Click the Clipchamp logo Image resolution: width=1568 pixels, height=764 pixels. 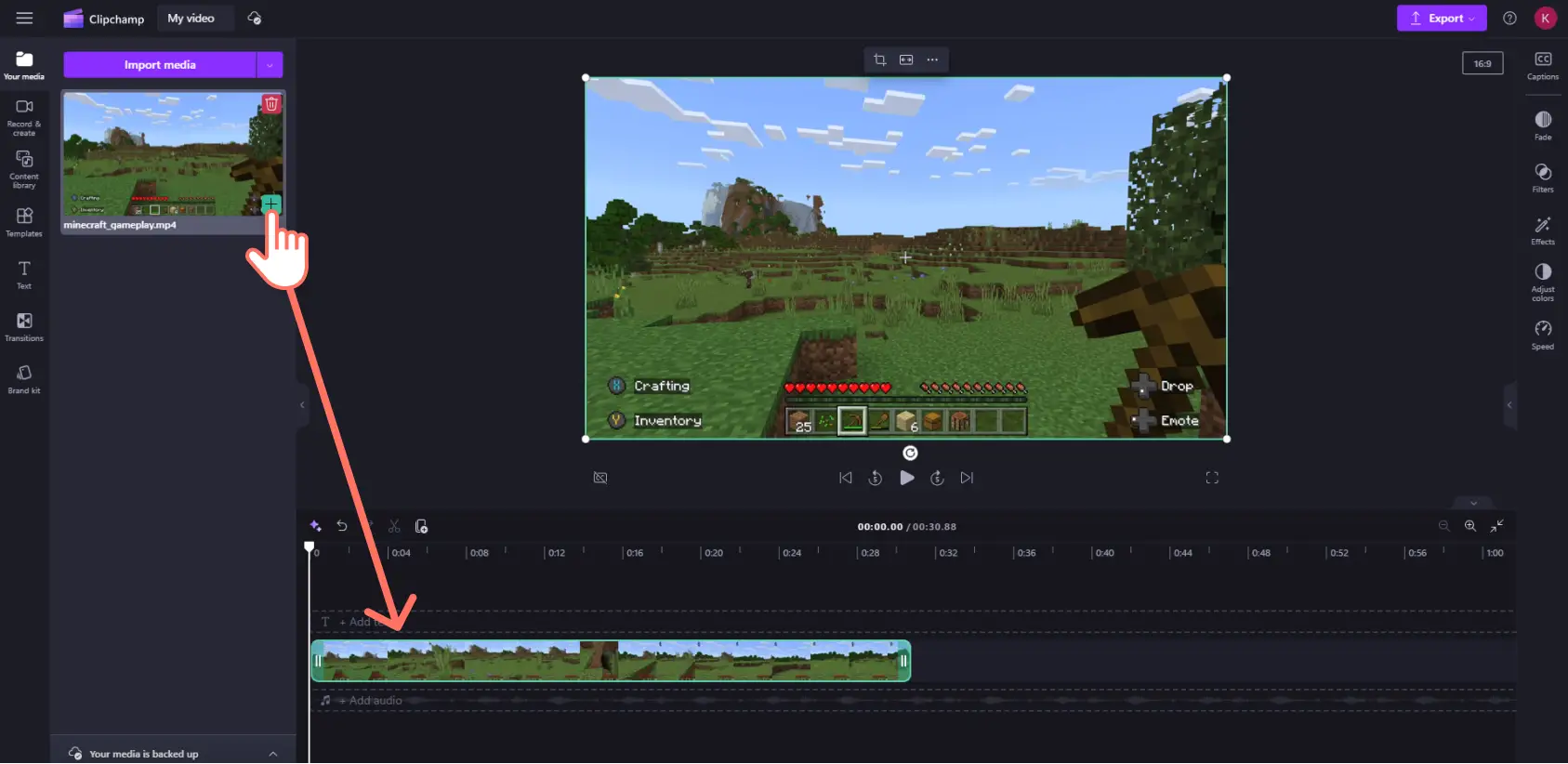pos(103,19)
